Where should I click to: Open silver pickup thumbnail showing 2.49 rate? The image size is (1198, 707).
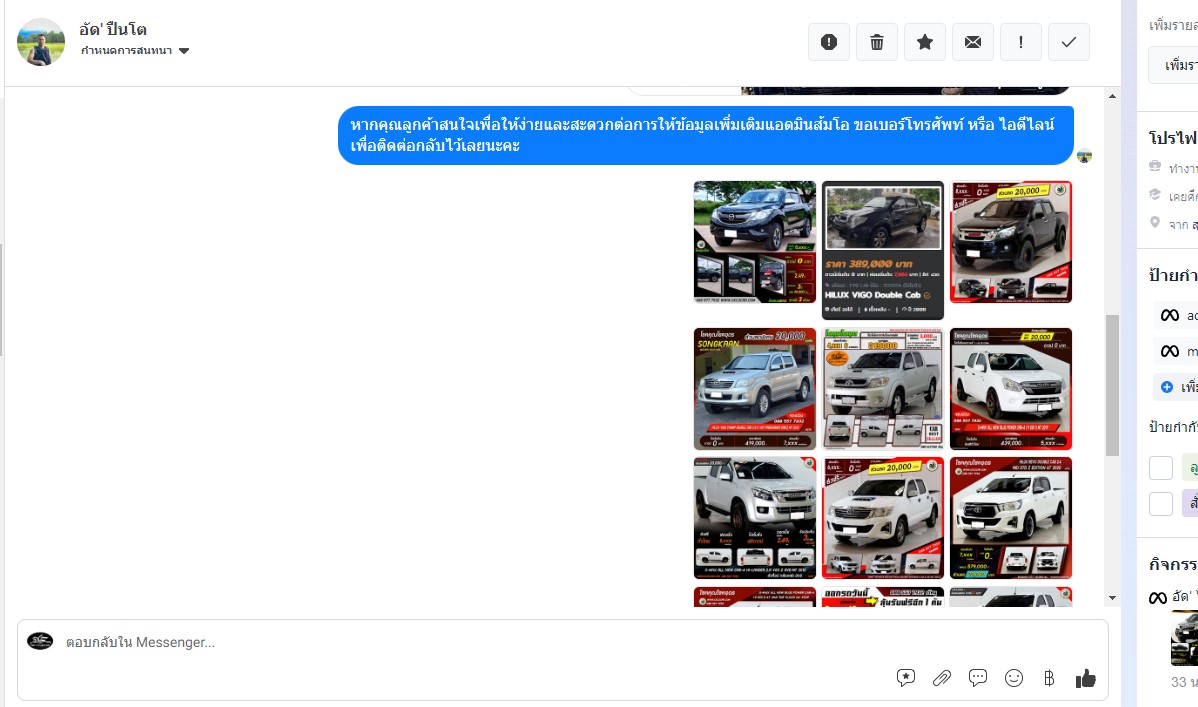point(755,517)
